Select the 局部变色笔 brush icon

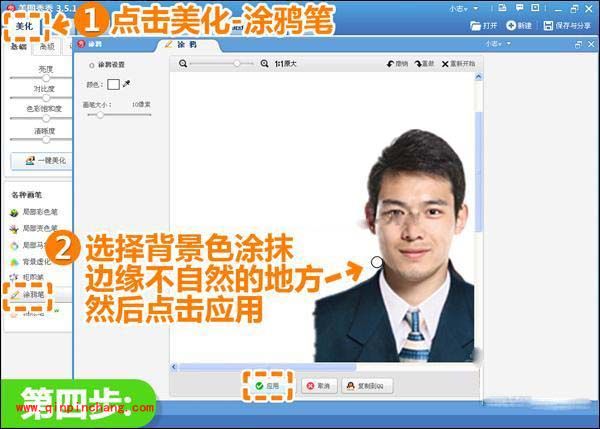coord(14,229)
